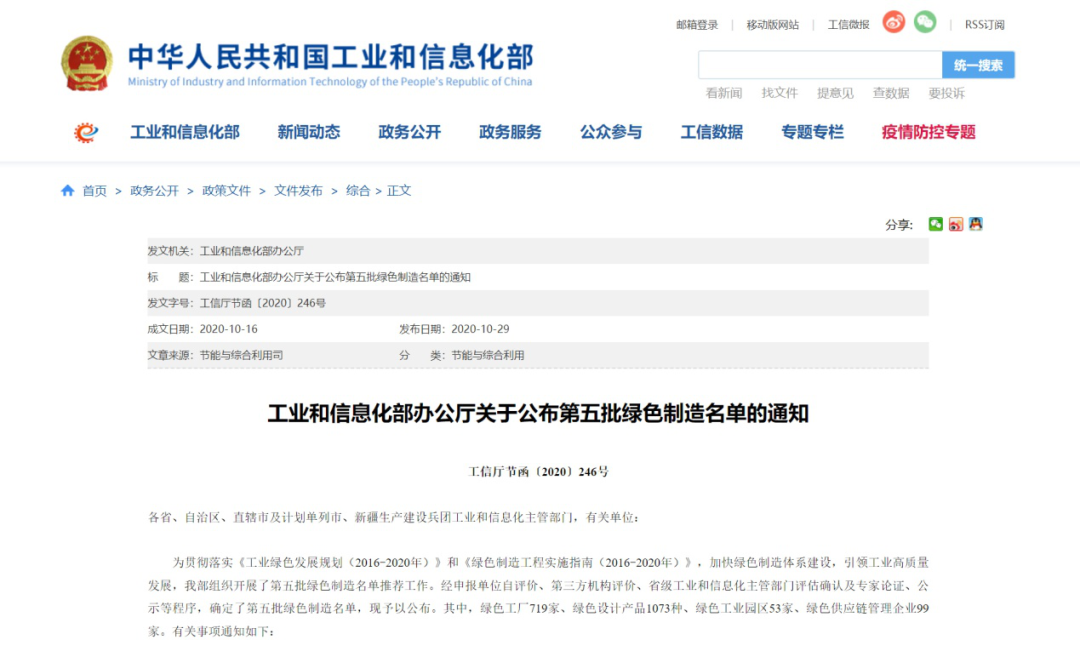
Task: Share article via Weibo icon
Action: (955, 224)
